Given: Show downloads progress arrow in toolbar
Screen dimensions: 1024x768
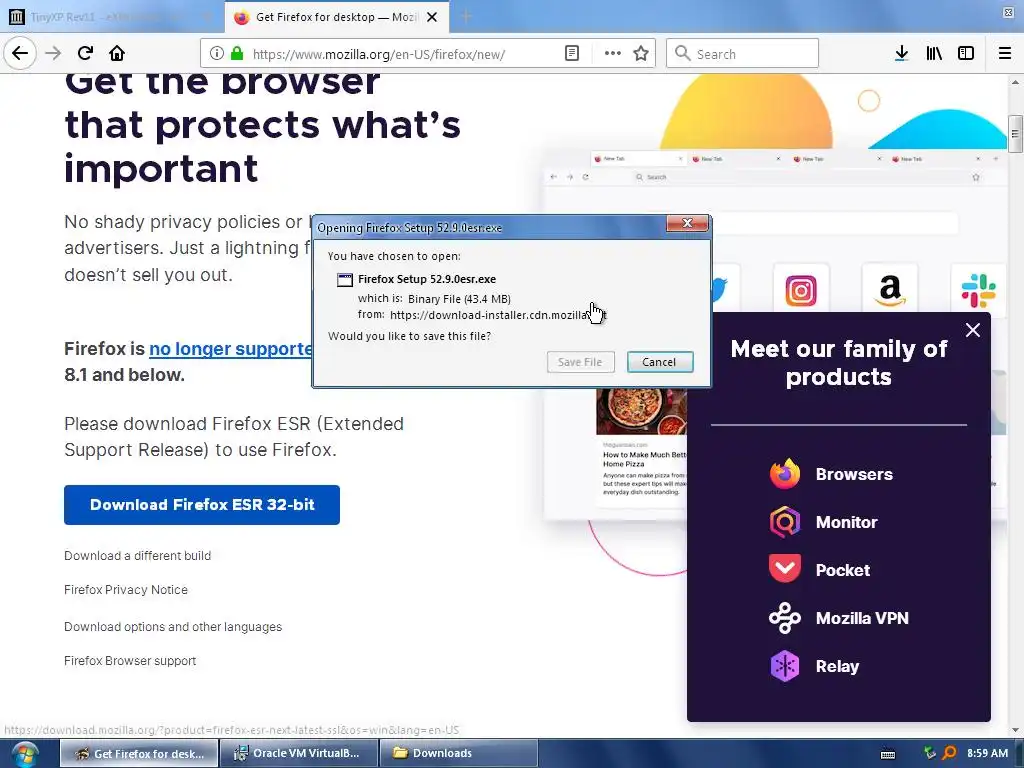Looking at the screenshot, I should click(x=902, y=54).
